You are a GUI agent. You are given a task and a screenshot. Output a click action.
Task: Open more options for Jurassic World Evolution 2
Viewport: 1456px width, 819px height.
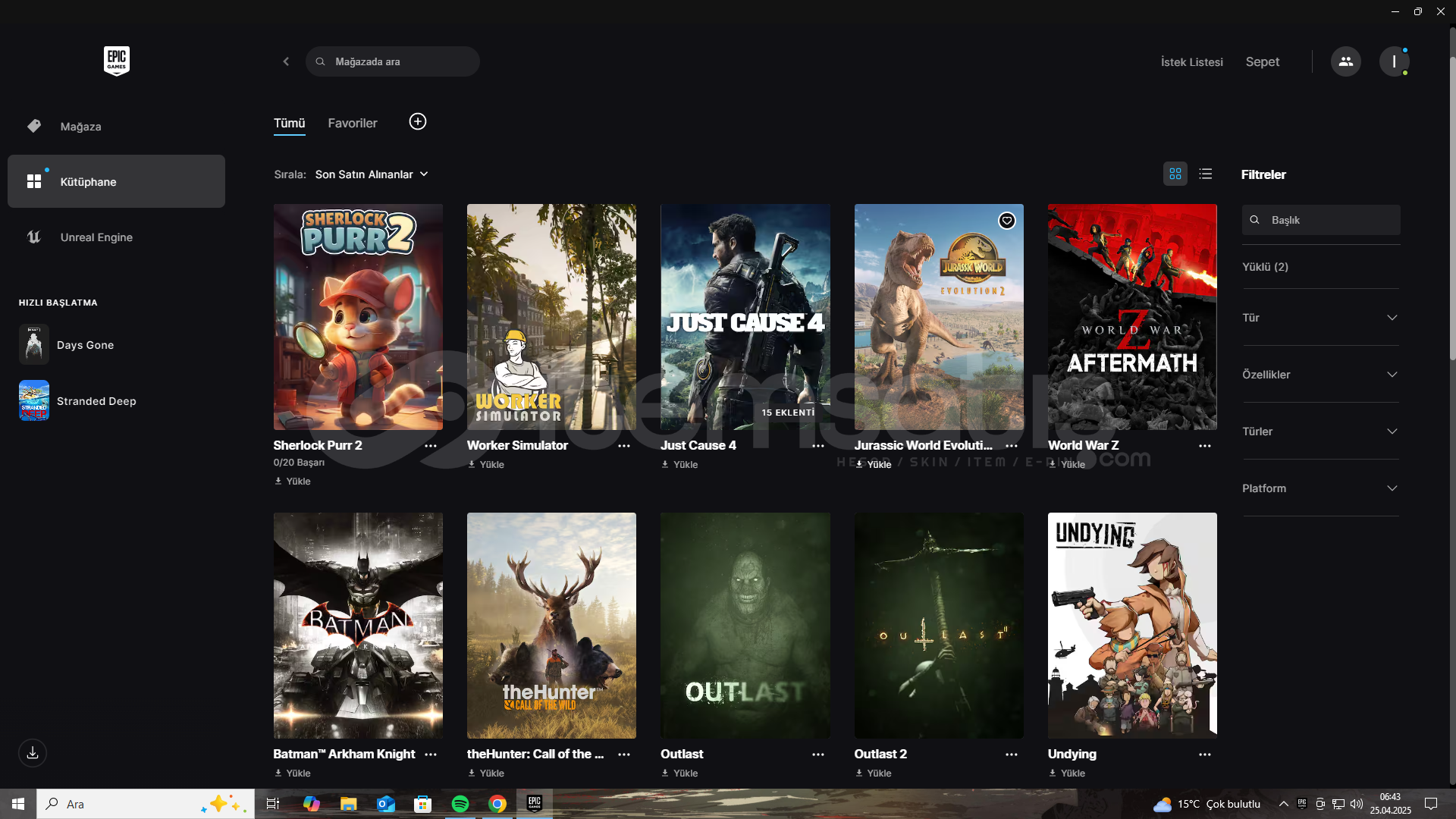1012,446
